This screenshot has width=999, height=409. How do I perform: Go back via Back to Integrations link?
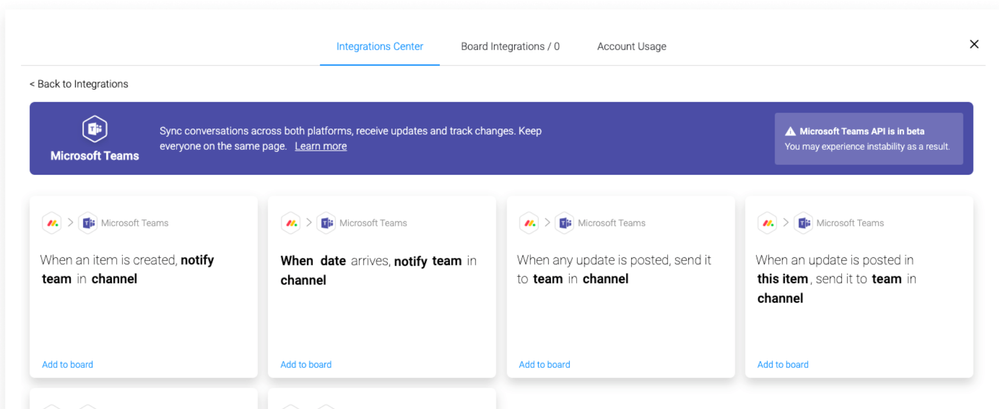coord(79,84)
